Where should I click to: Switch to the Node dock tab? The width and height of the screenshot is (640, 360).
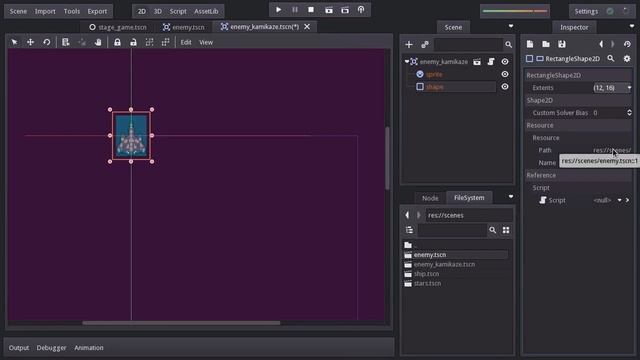click(430, 198)
